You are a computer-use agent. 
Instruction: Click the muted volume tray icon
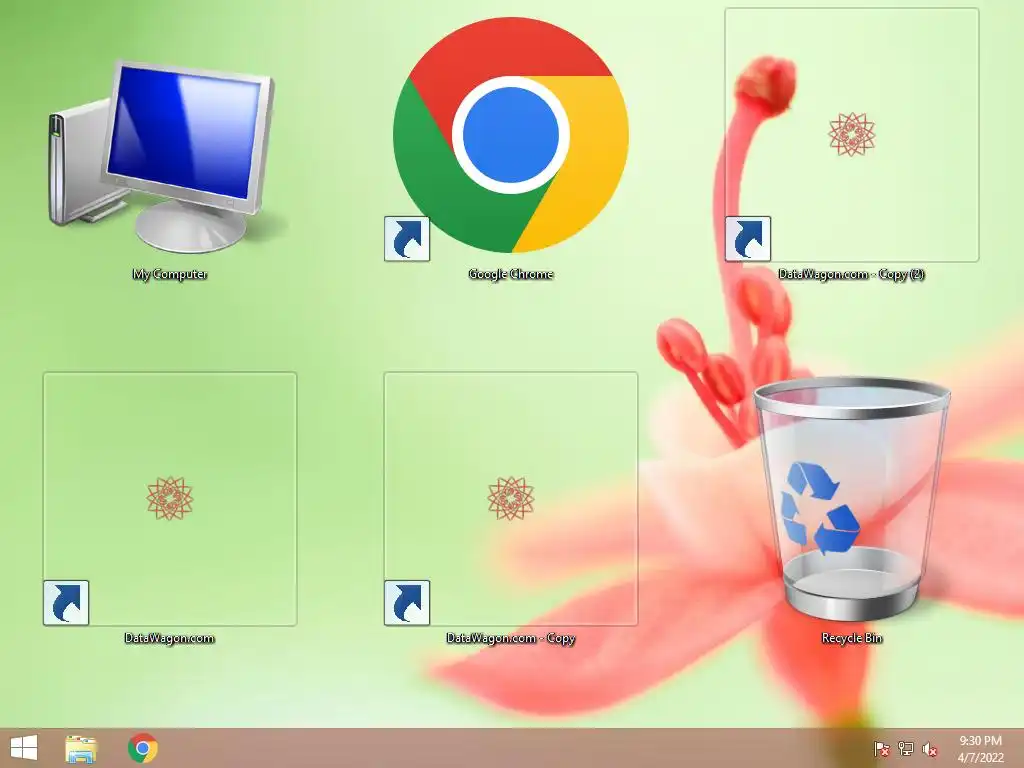point(930,749)
